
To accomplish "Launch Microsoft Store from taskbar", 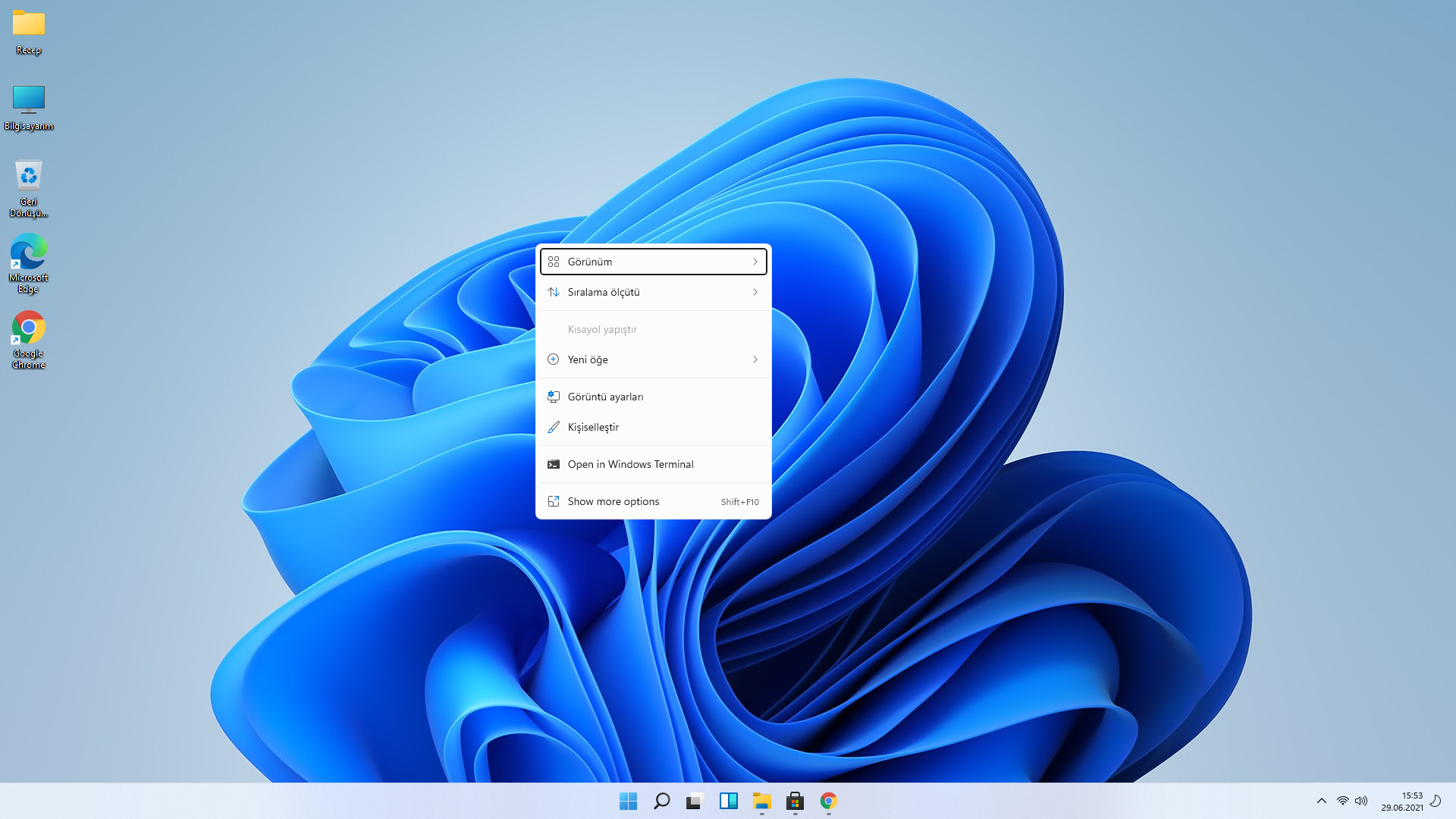I will (x=795, y=801).
